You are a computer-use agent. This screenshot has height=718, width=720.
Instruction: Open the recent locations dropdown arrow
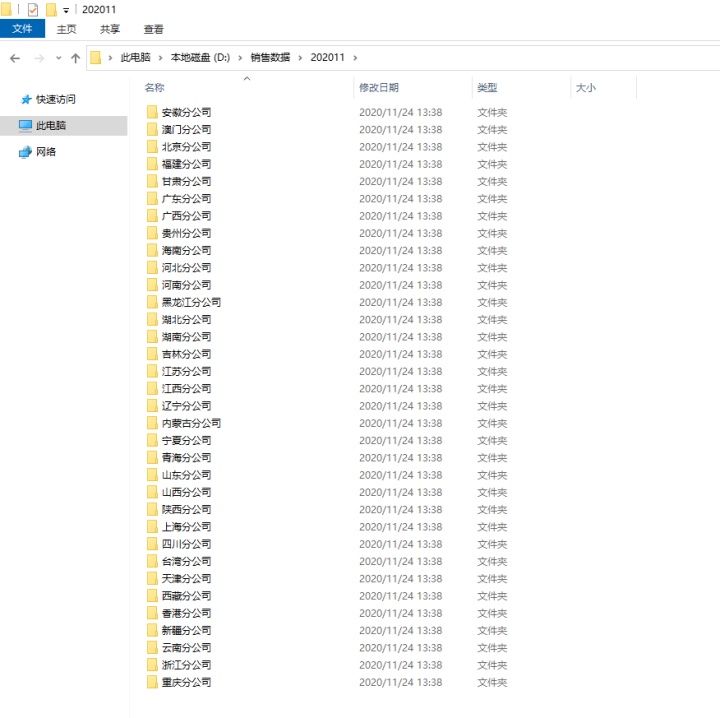[58, 58]
